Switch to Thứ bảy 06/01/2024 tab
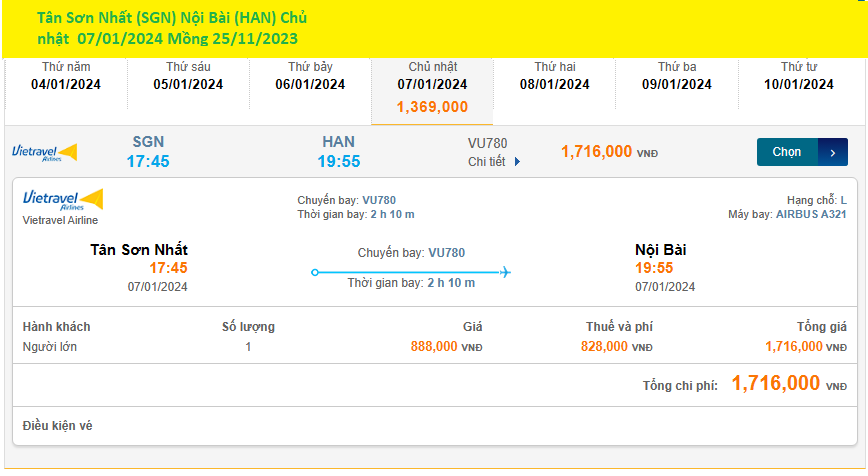The image size is (868, 476). coord(310,77)
